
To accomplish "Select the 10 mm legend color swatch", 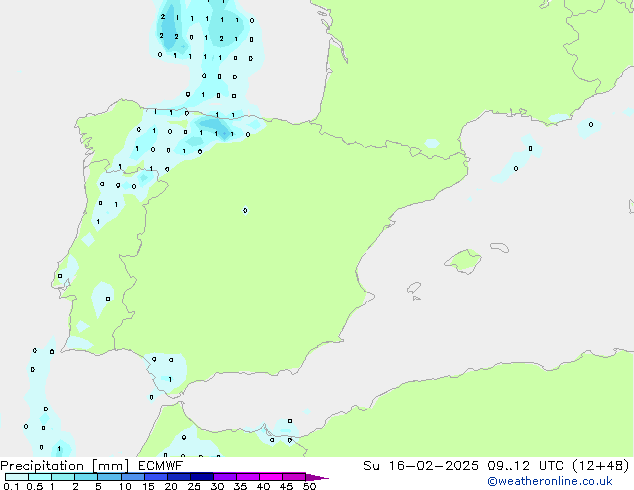I will pyautogui.click(x=132, y=477).
